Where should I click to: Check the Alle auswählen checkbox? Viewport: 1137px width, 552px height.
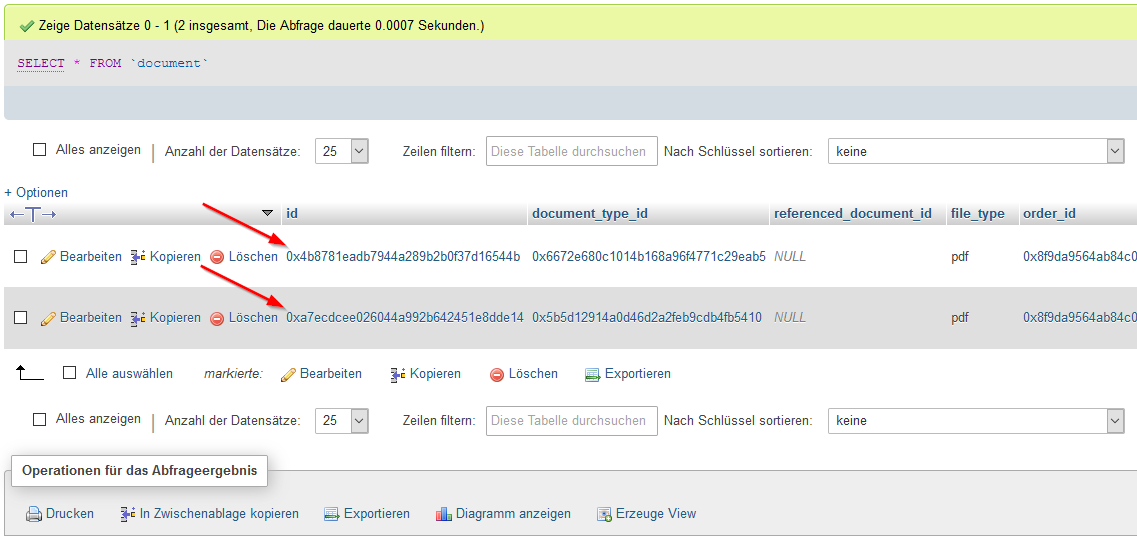point(70,373)
